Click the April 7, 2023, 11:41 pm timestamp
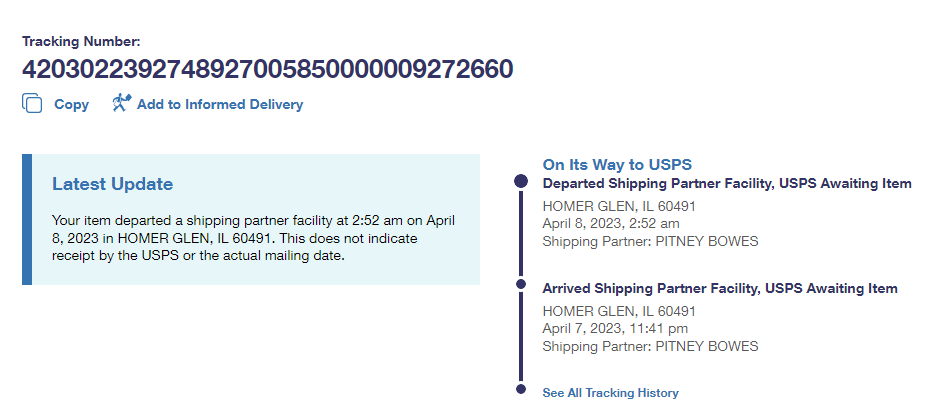 (x=614, y=328)
